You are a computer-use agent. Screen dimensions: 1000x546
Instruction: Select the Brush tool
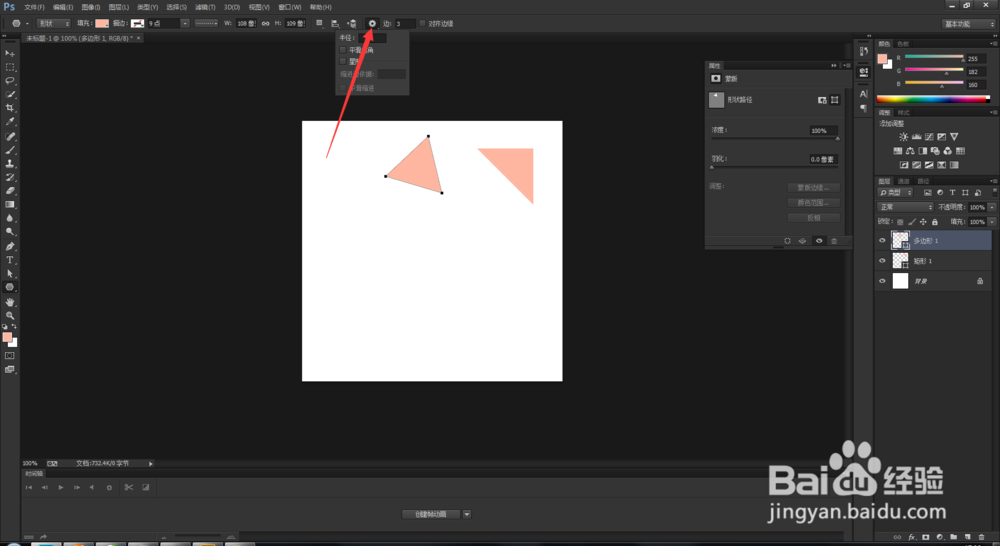(x=10, y=151)
